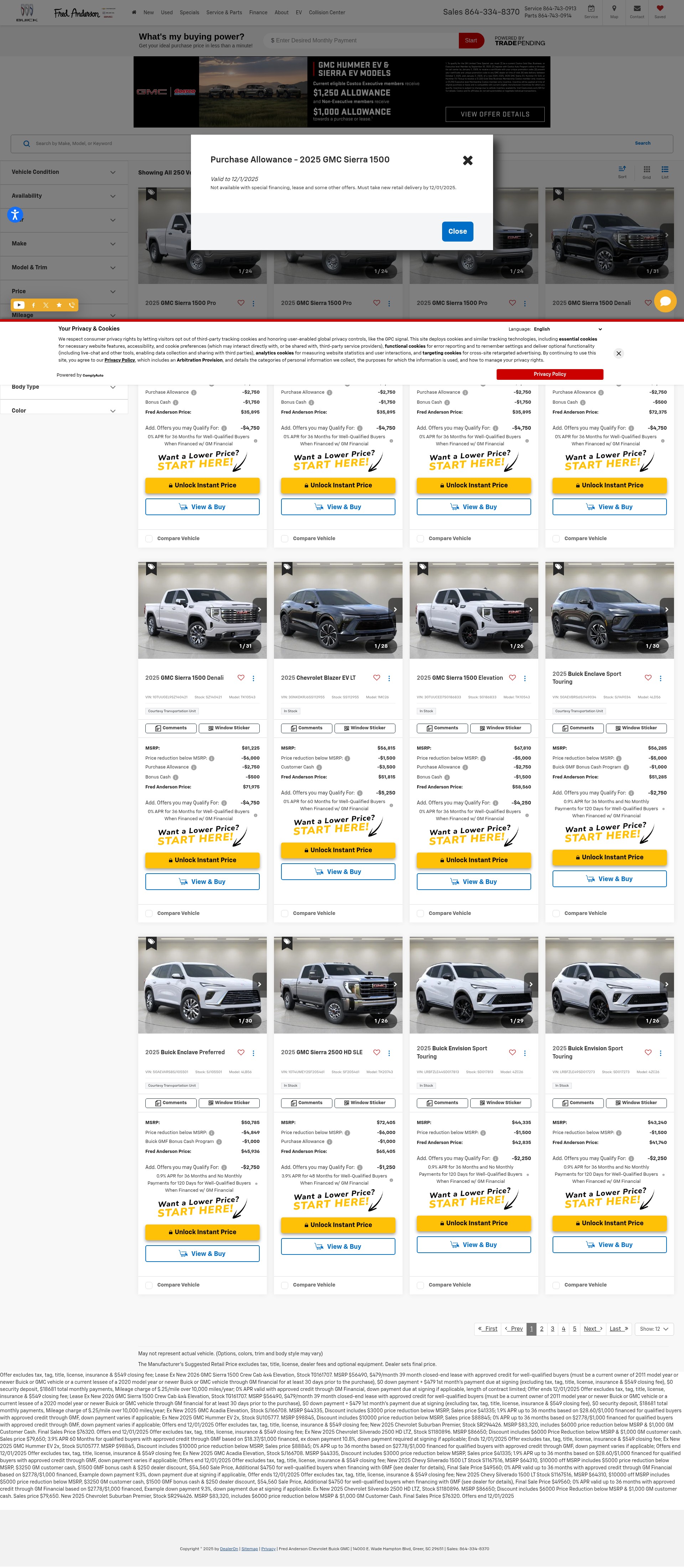
Task: Go to home page via house icon
Action: click(134, 12)
